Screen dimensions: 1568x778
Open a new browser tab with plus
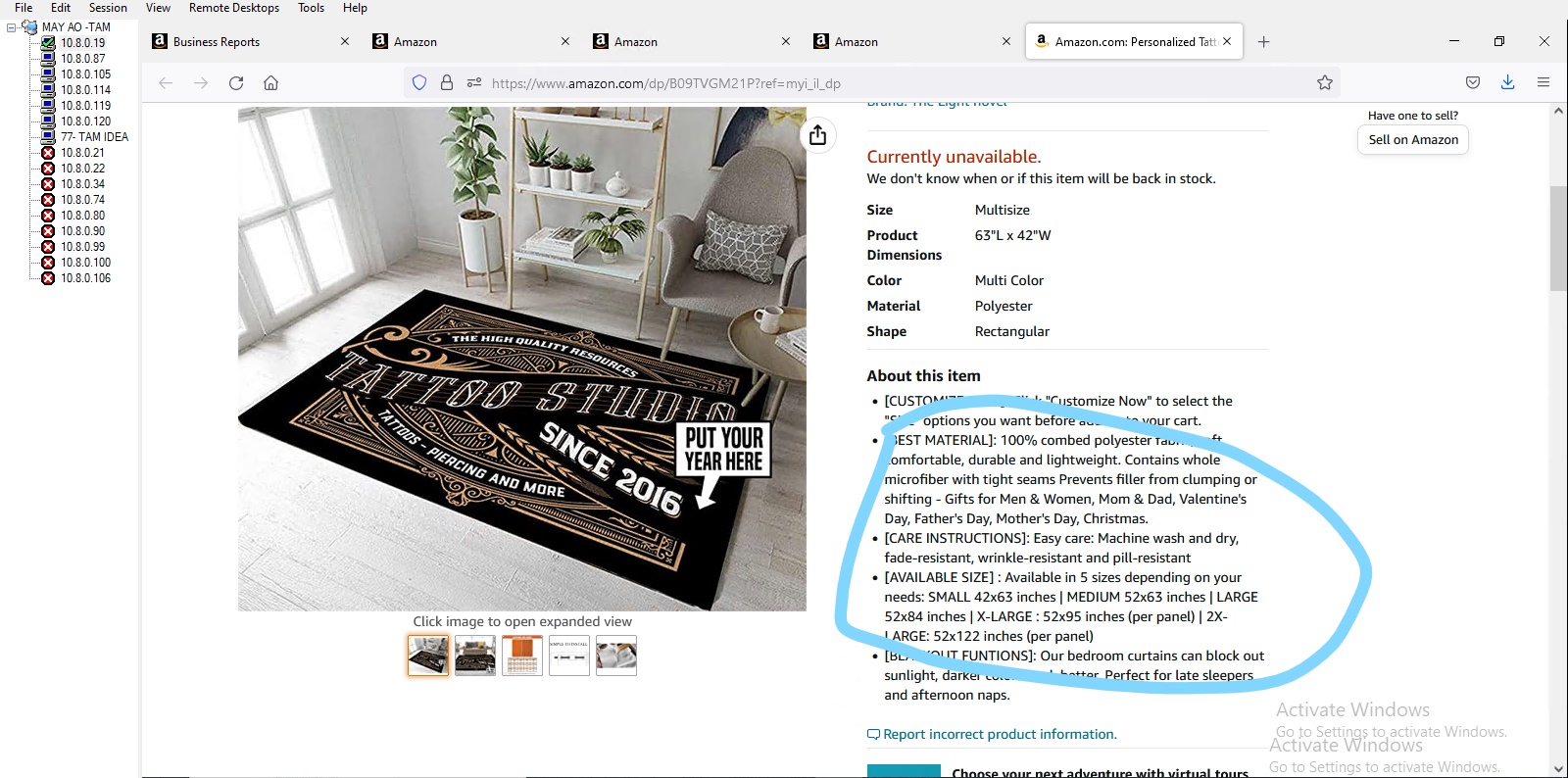point(1264,42)
